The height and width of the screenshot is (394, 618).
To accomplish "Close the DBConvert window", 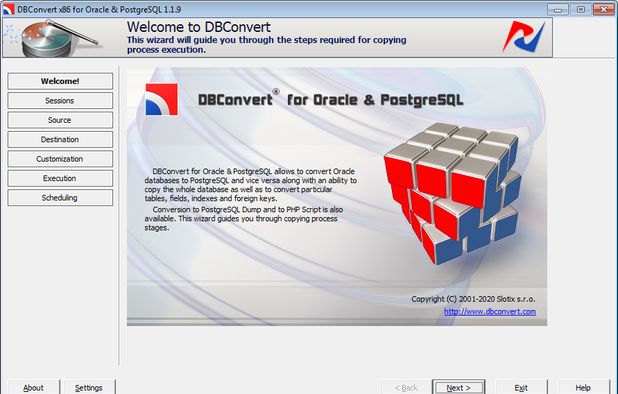I will (x=604, y=9).
